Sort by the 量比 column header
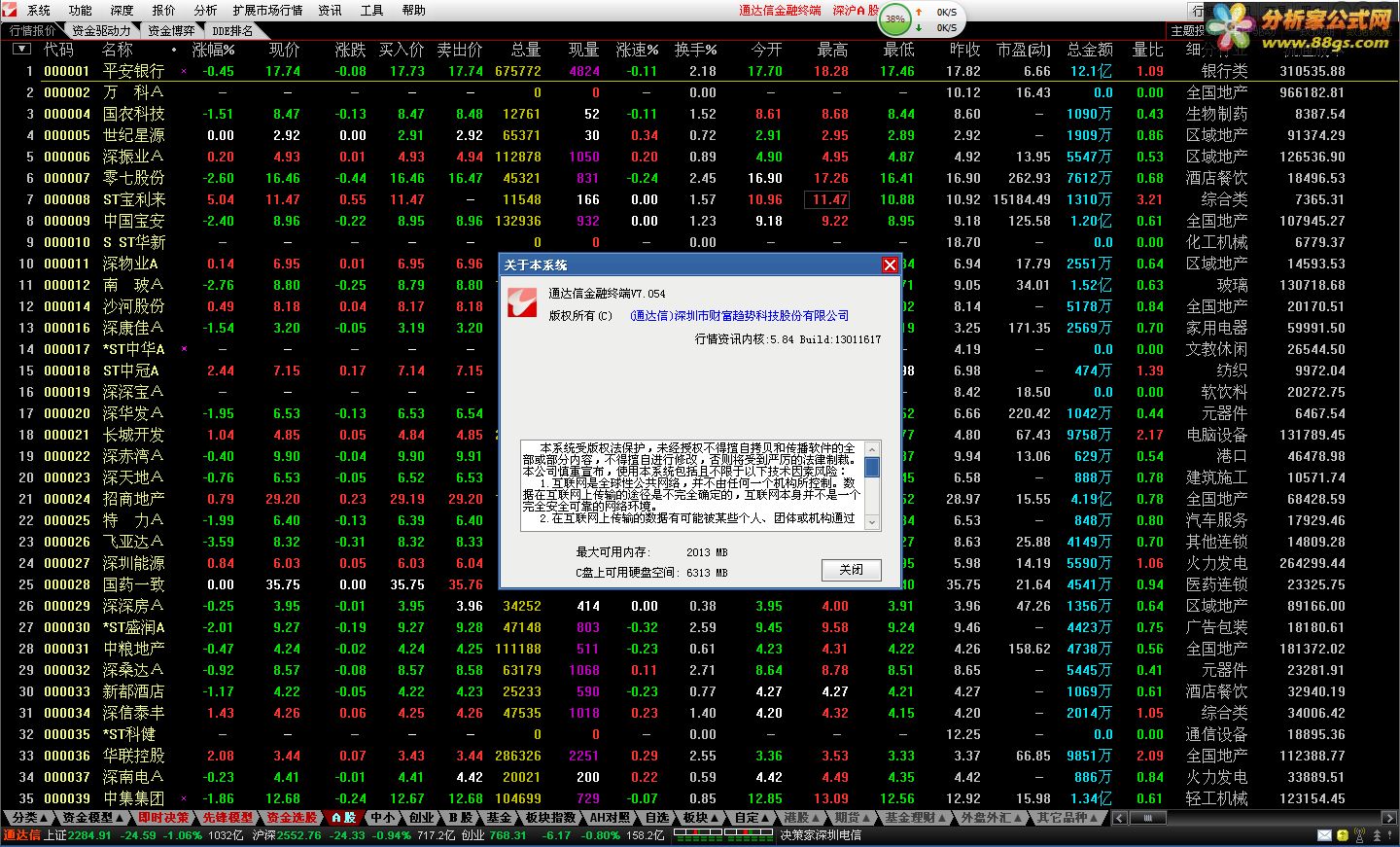Screen dimensions: 1400x847 [1148, 50]
